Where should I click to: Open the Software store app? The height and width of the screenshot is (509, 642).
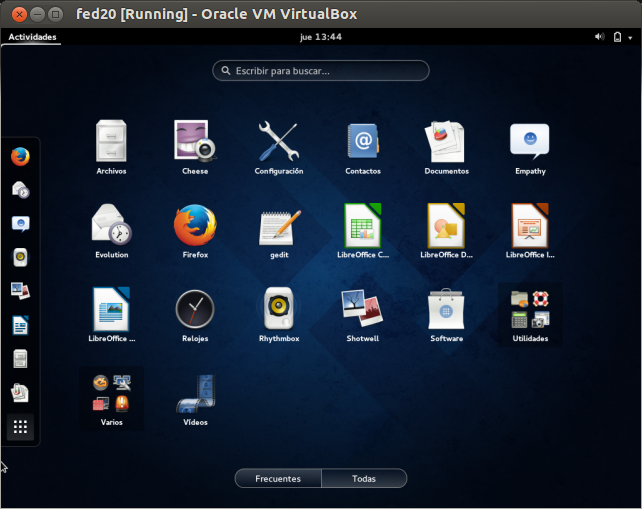446,314
